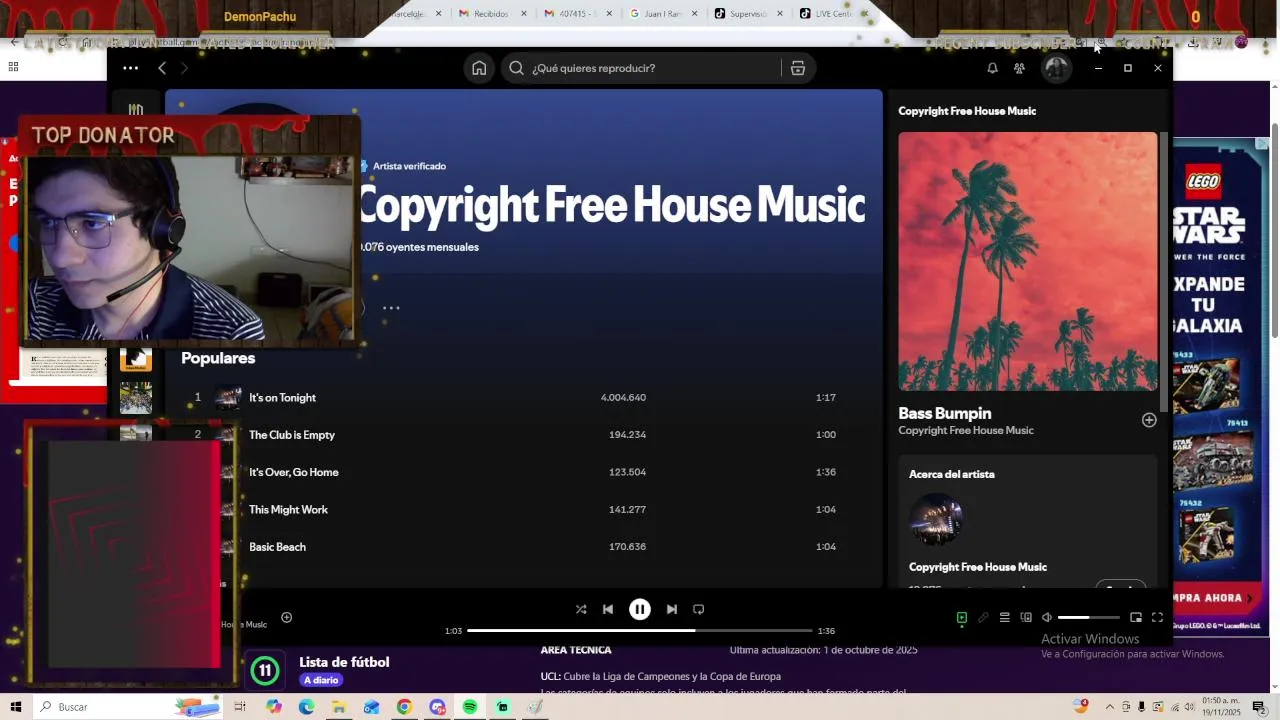Switch to the Supervisión TikTok tab
Image resolution: width=1280 pixels, height=720 pixels.
tap(742, 14)
